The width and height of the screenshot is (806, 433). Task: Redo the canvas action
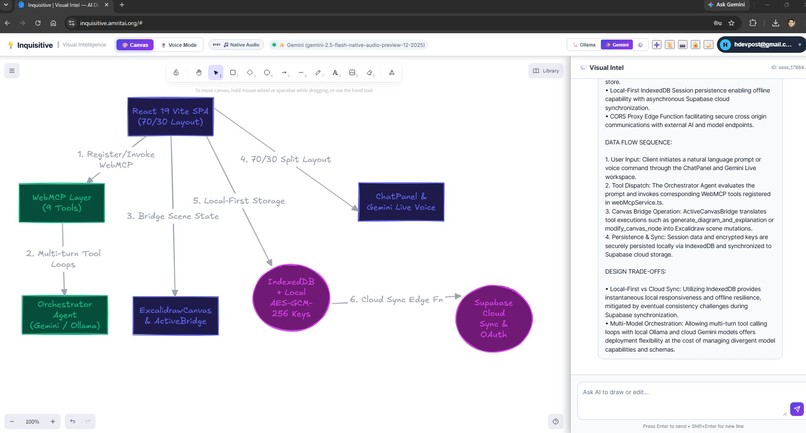88,422
